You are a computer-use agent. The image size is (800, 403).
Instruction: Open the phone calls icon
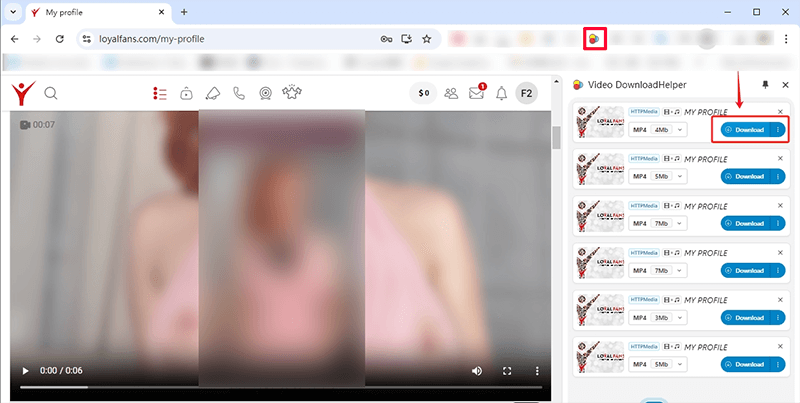239,93
